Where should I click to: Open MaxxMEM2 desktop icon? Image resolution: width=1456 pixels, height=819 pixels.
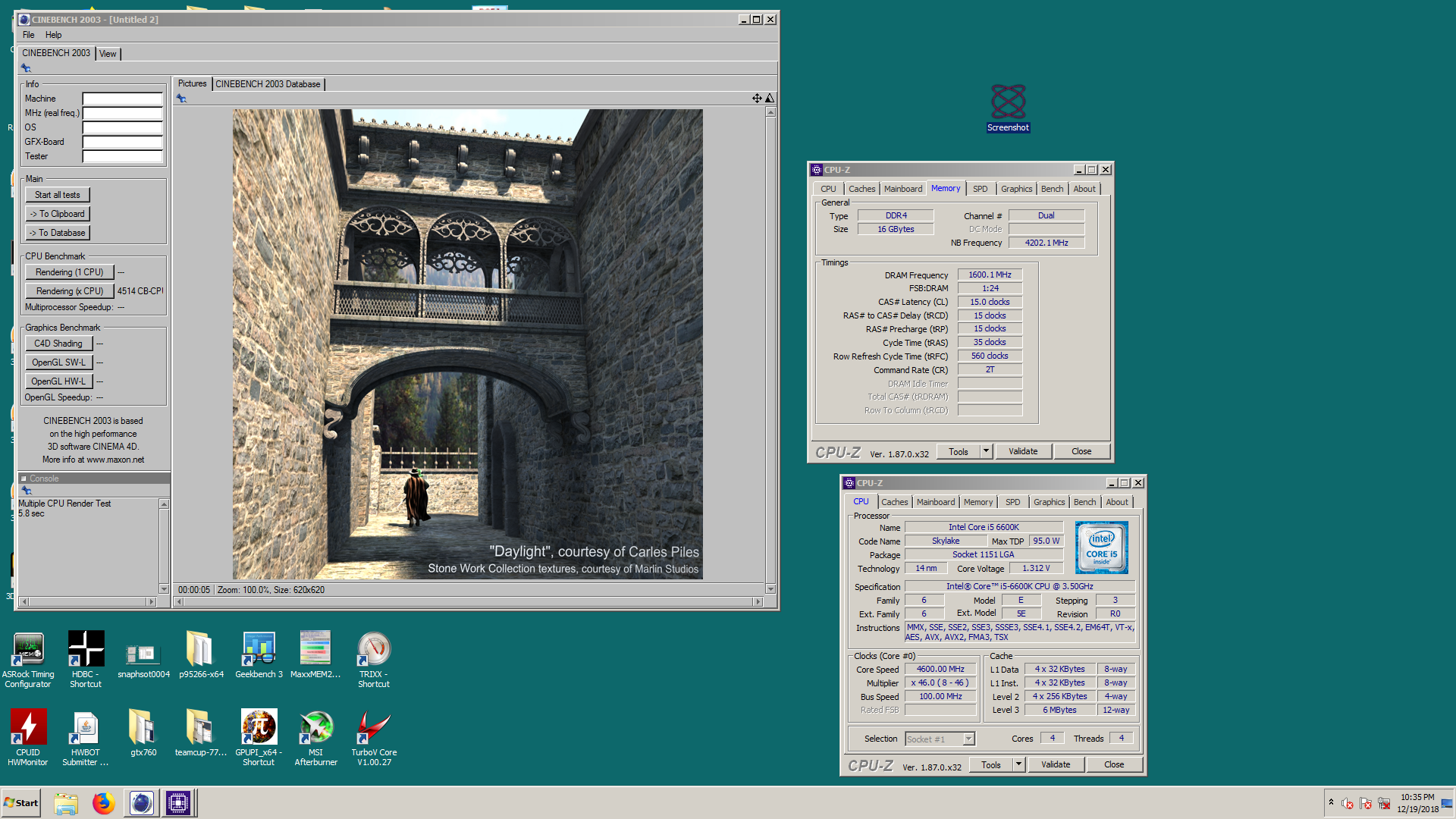tap(315, 656)
